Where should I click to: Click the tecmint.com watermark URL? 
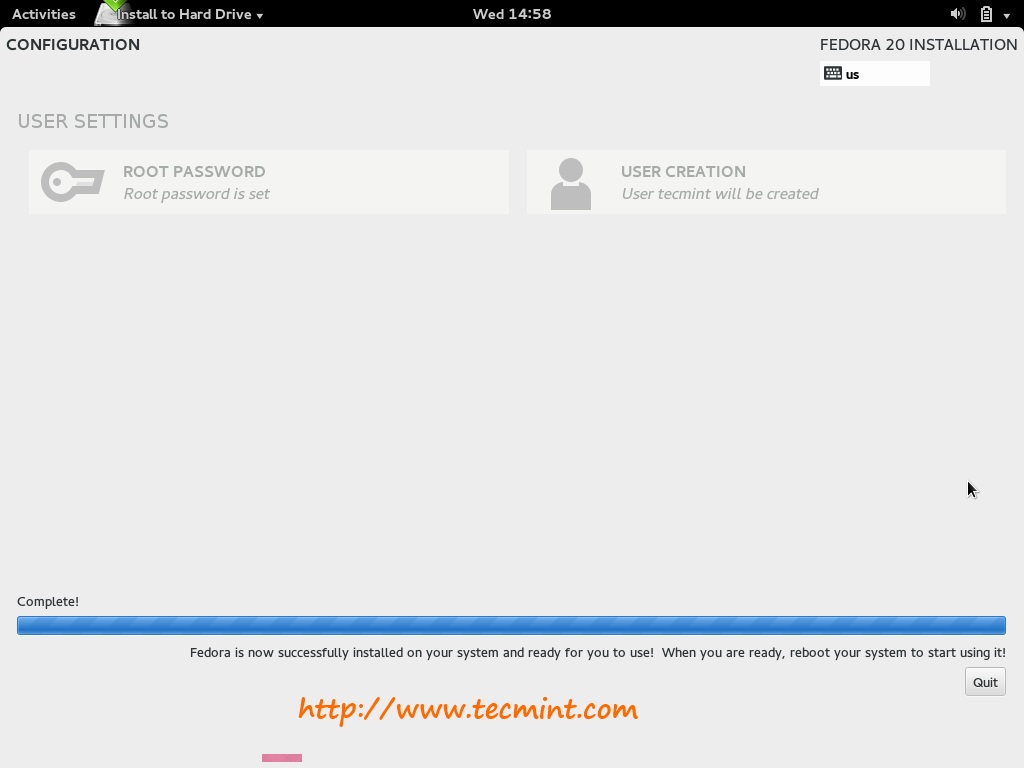coord(468,709)
